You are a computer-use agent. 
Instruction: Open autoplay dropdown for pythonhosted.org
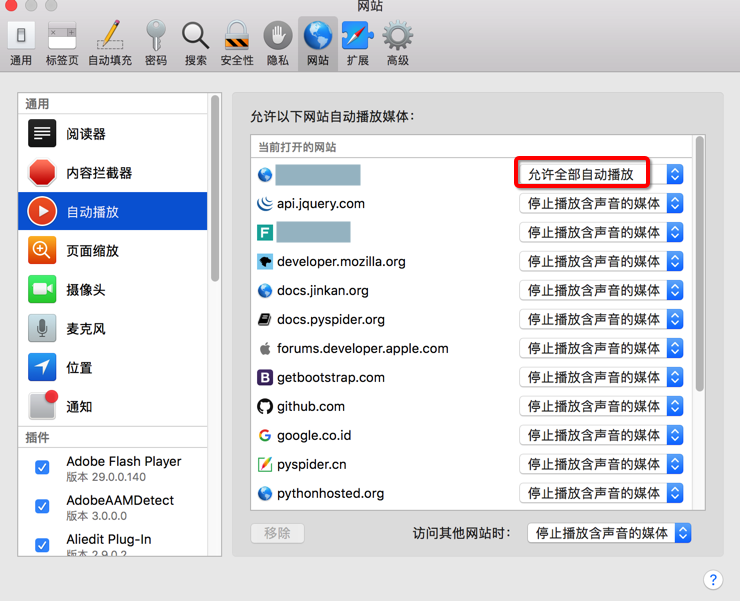(x=601, y=493)
